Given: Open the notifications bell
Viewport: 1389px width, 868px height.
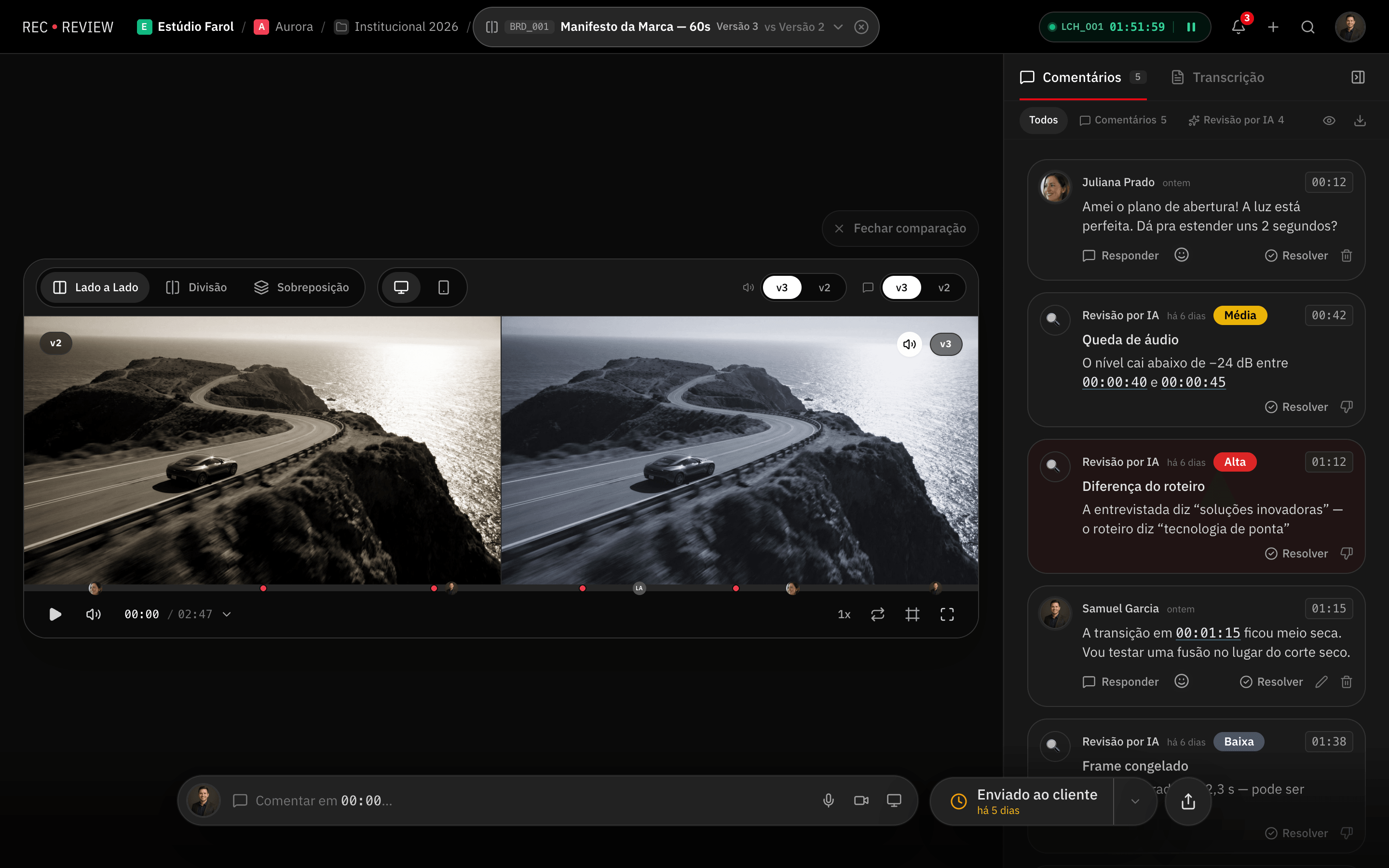Looking at the screenshot, I should [1238, 27].
